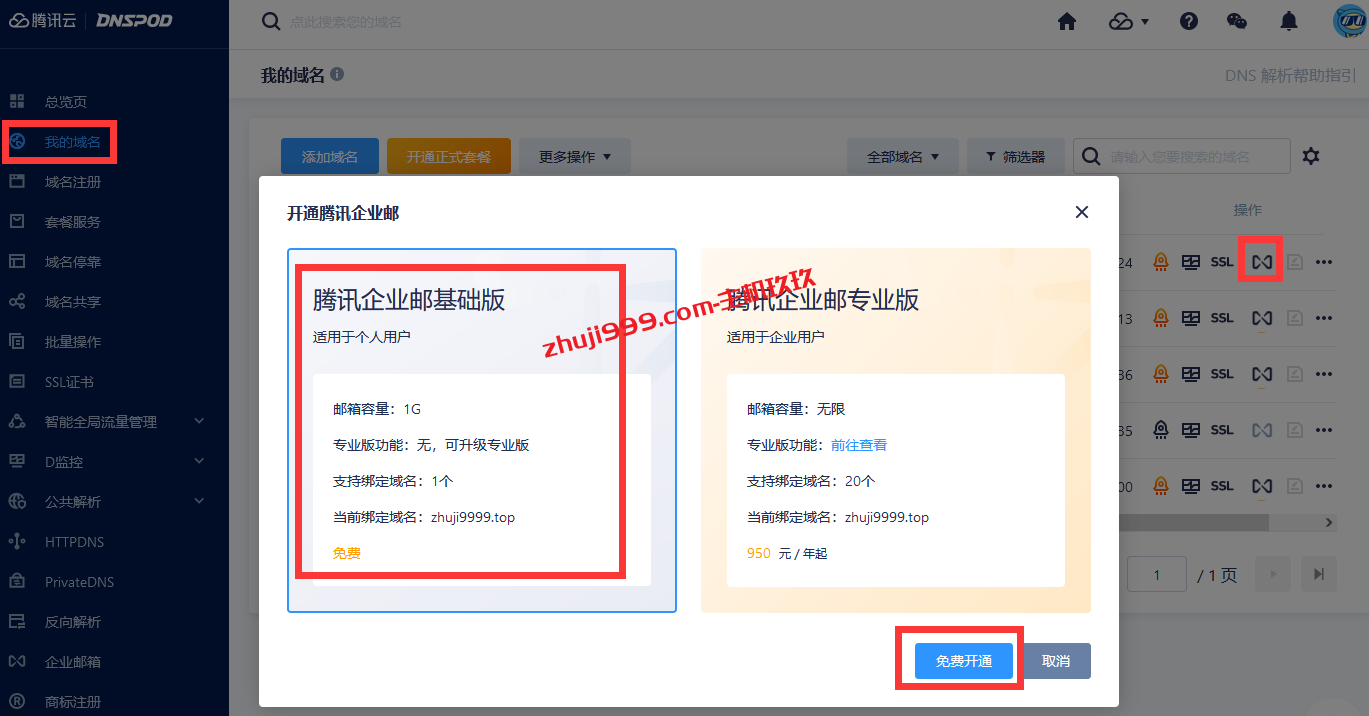Click the monitor icon in row ending 00

click(1190, 486)
